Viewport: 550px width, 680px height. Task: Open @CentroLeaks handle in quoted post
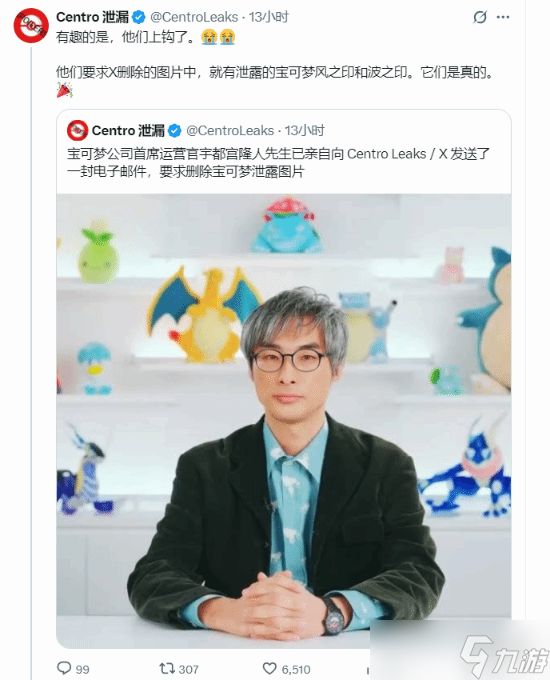coord(230,131)
